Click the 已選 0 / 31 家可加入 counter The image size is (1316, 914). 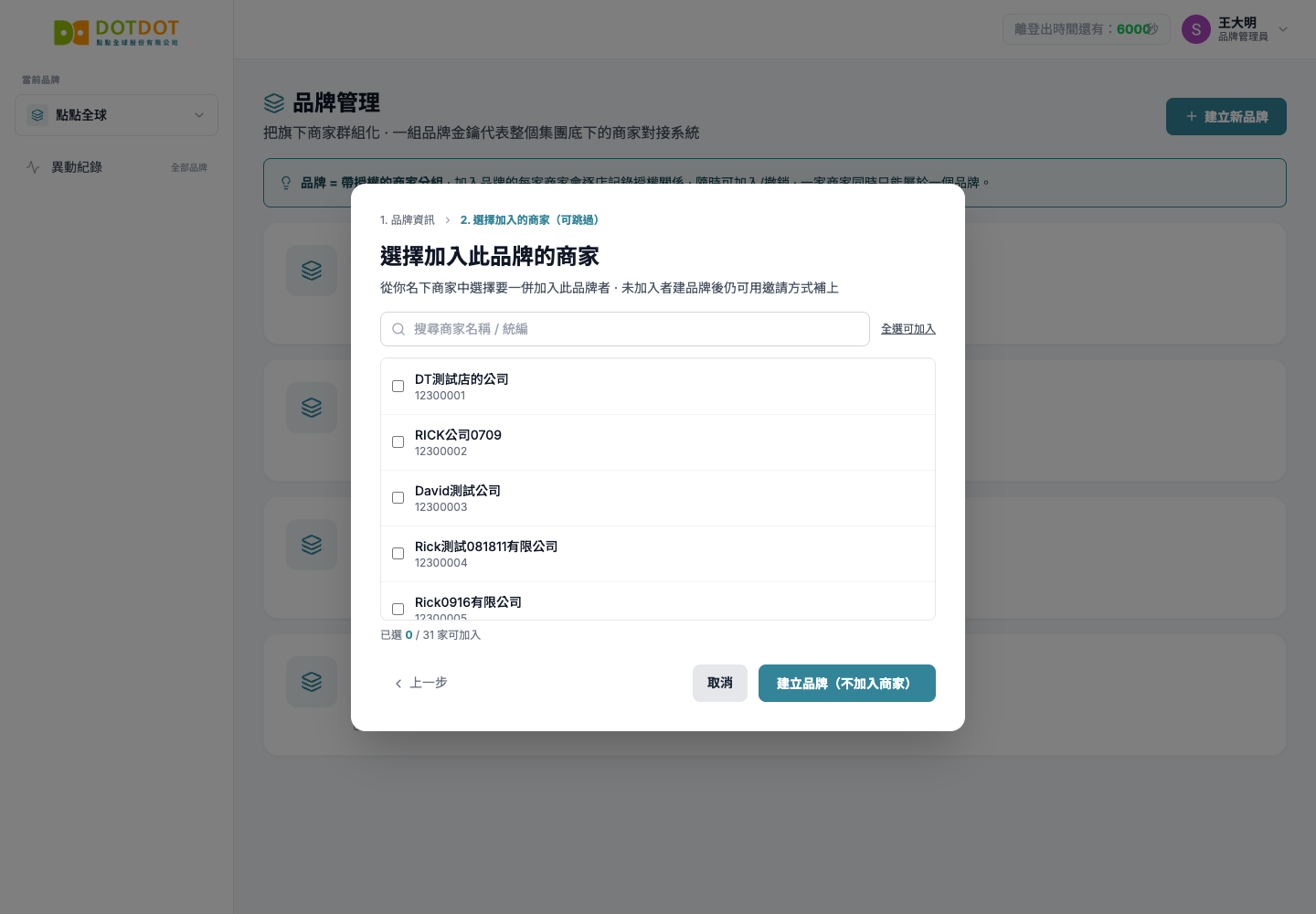430,635
